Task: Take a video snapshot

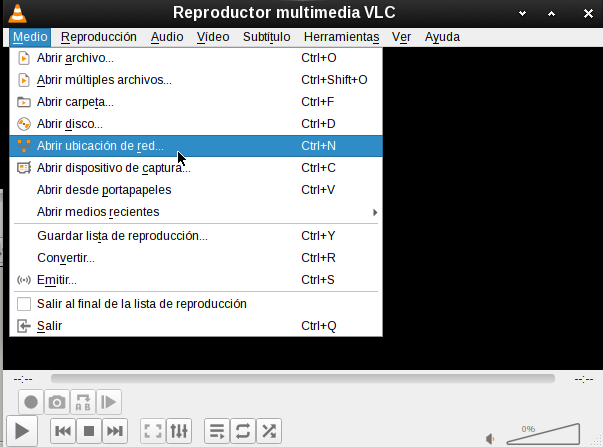Action: coord(58,402)
